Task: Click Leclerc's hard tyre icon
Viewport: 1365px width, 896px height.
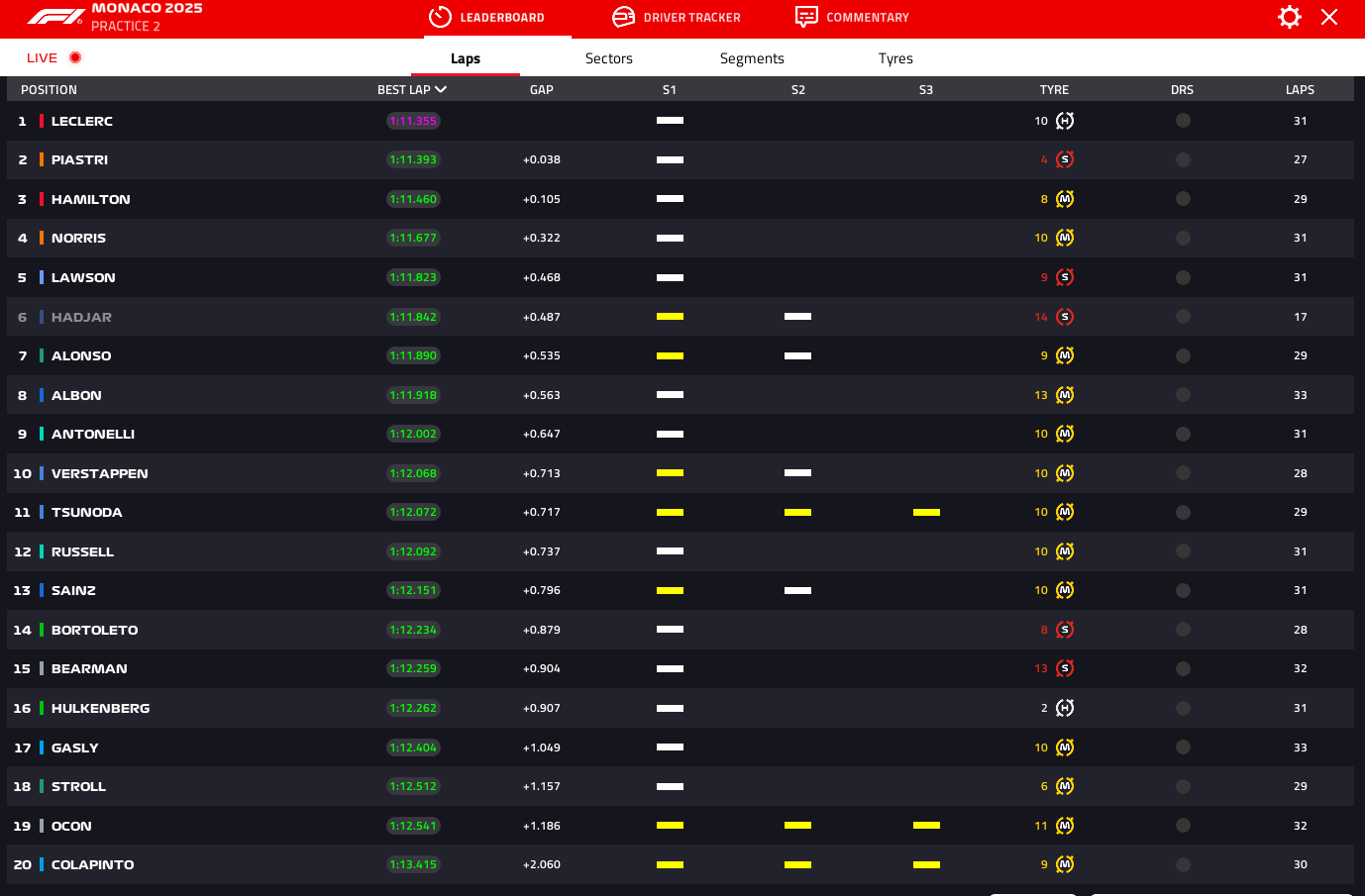Action: coord(1065,121)
